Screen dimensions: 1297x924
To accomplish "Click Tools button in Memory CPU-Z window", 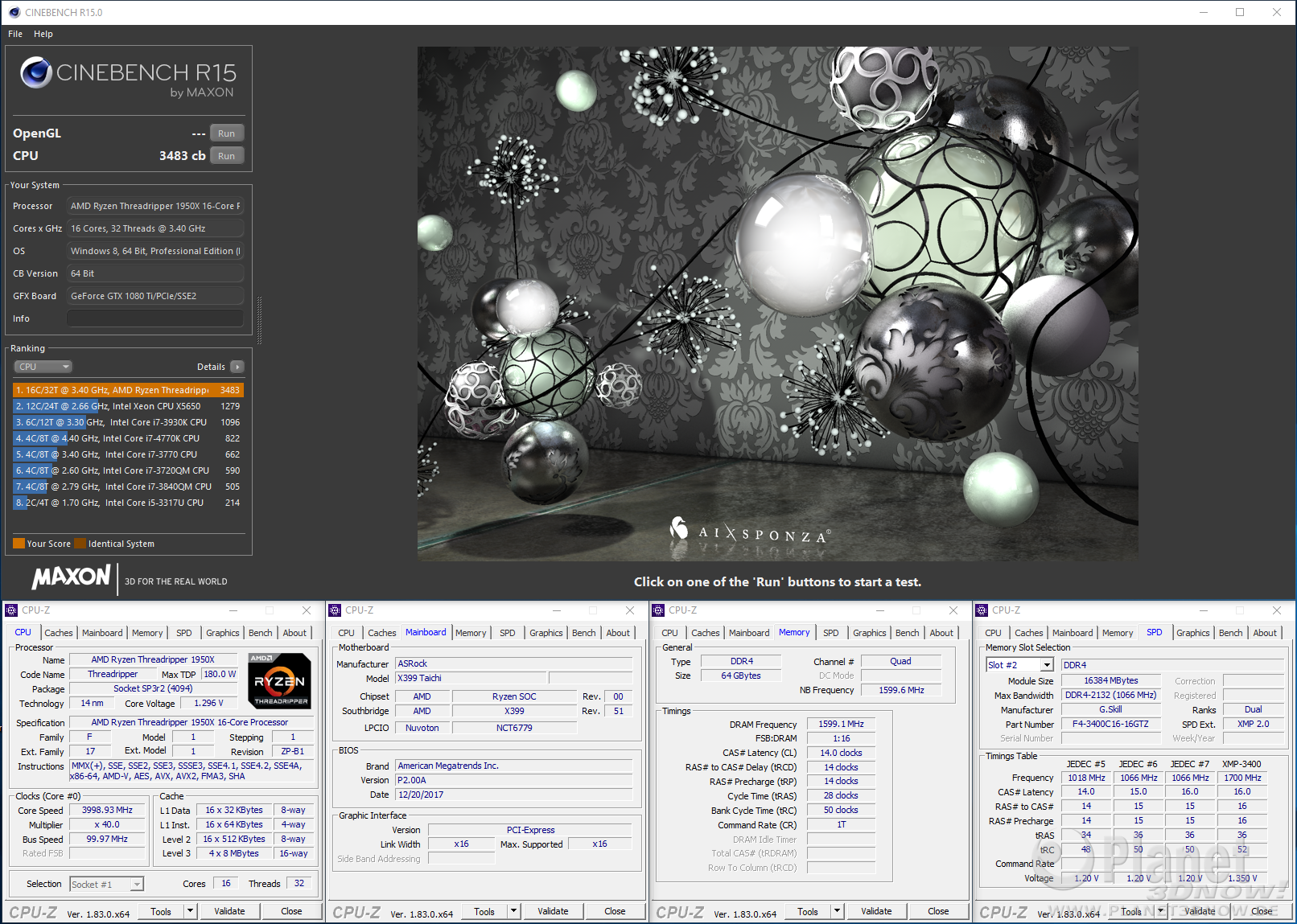I will click(x=808, y=911).
